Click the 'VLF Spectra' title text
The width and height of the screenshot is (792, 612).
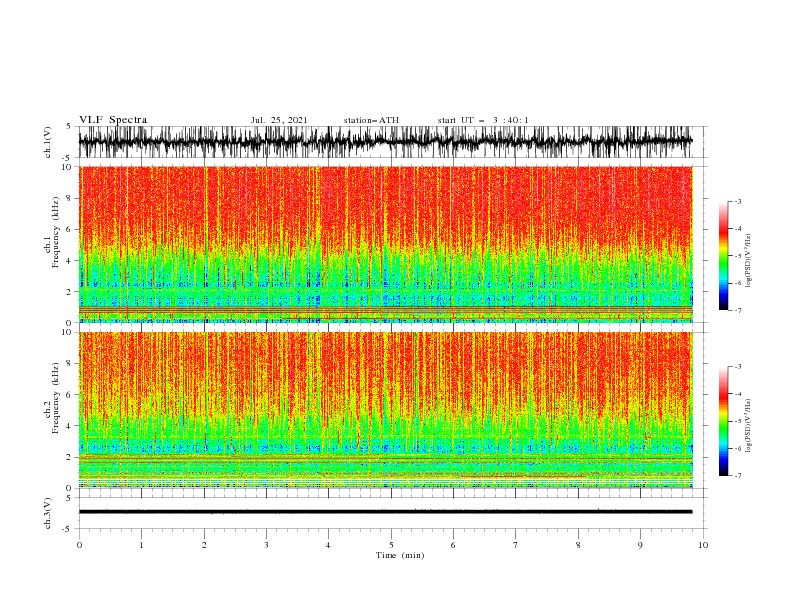(113, 120)
